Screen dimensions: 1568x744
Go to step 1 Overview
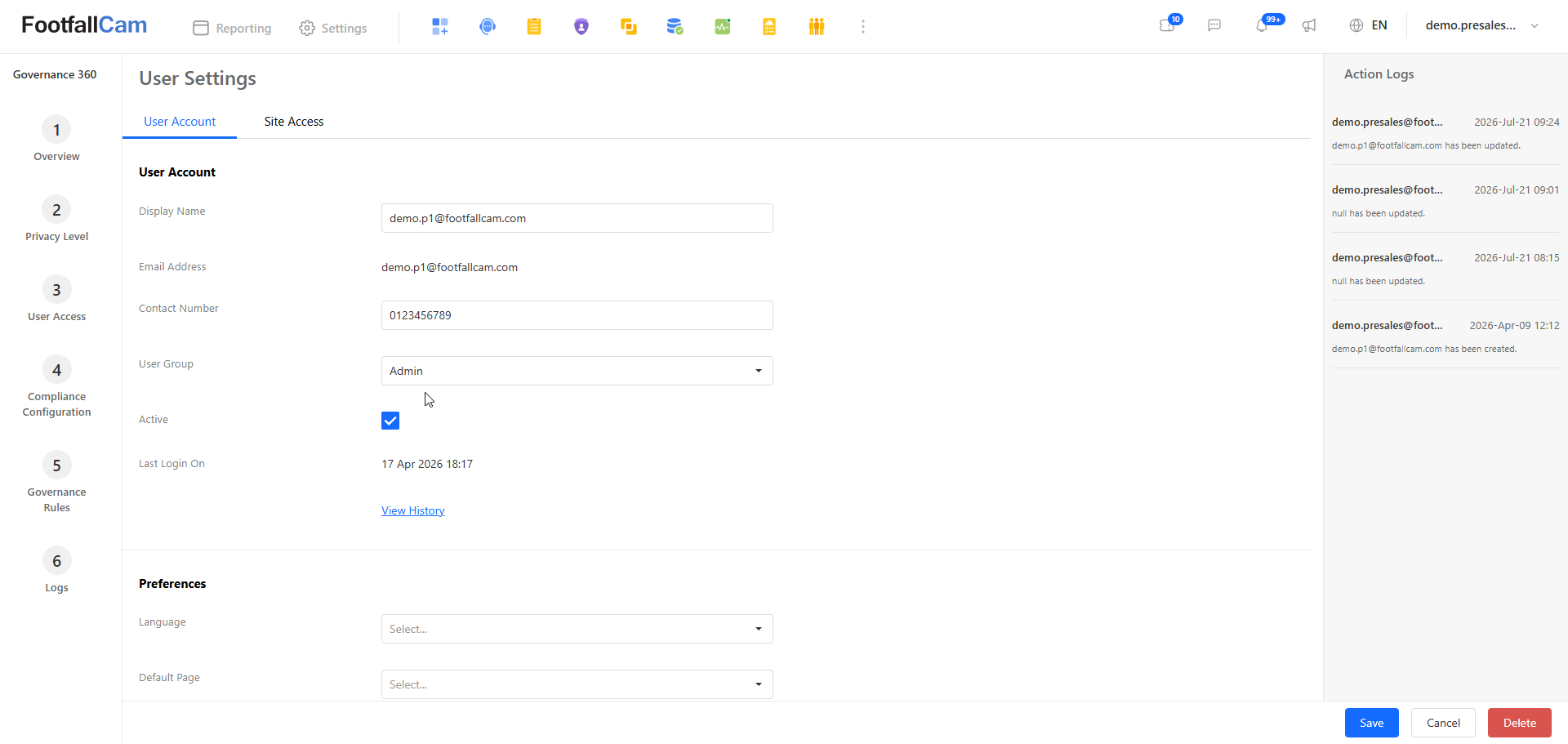[56, 139]
